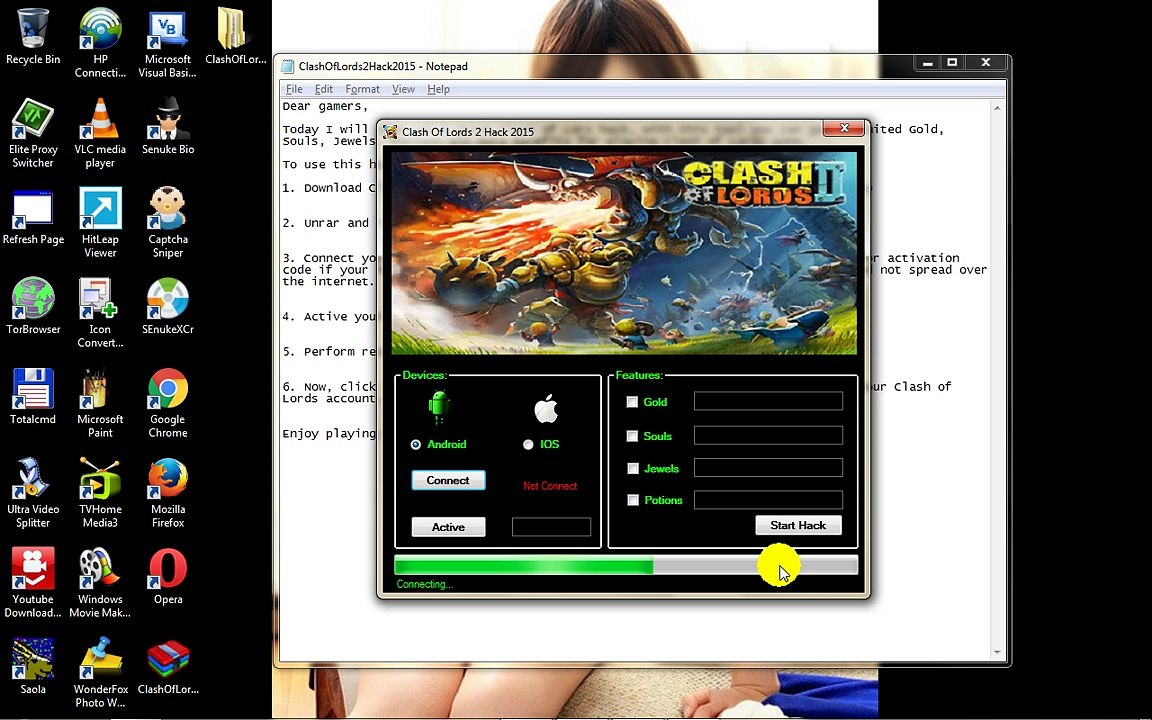The image size is (1152, 720).
Task: Open the Notepad View menu
Action: click(403, 89)
